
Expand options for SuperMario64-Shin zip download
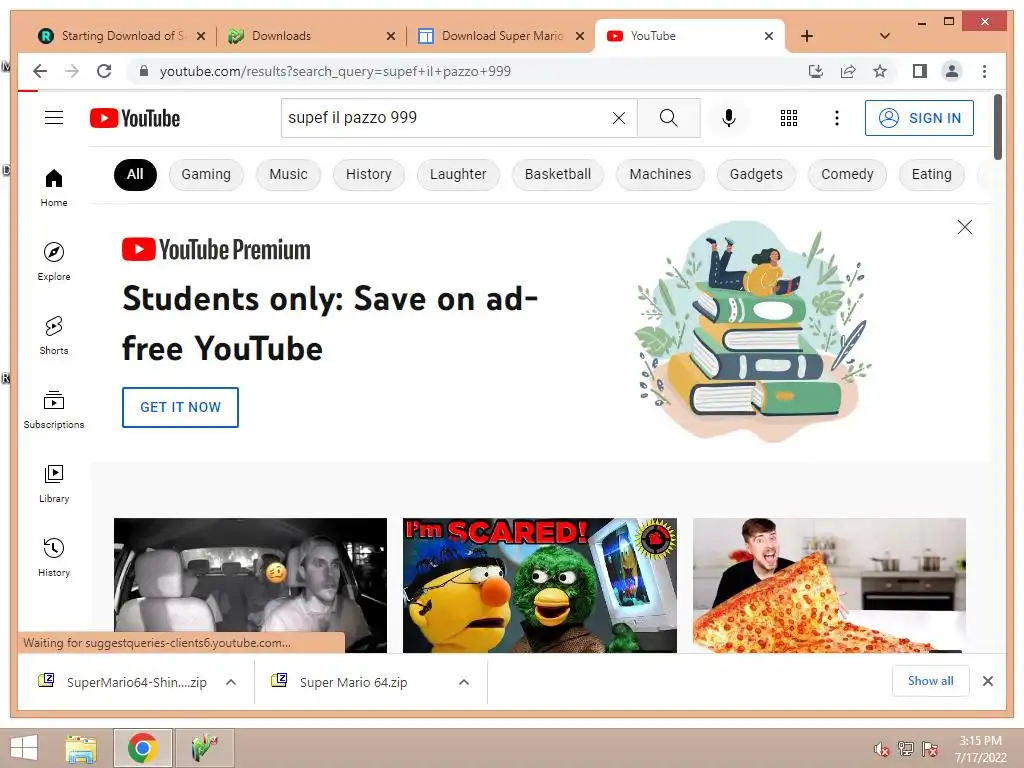coord(231,682)
